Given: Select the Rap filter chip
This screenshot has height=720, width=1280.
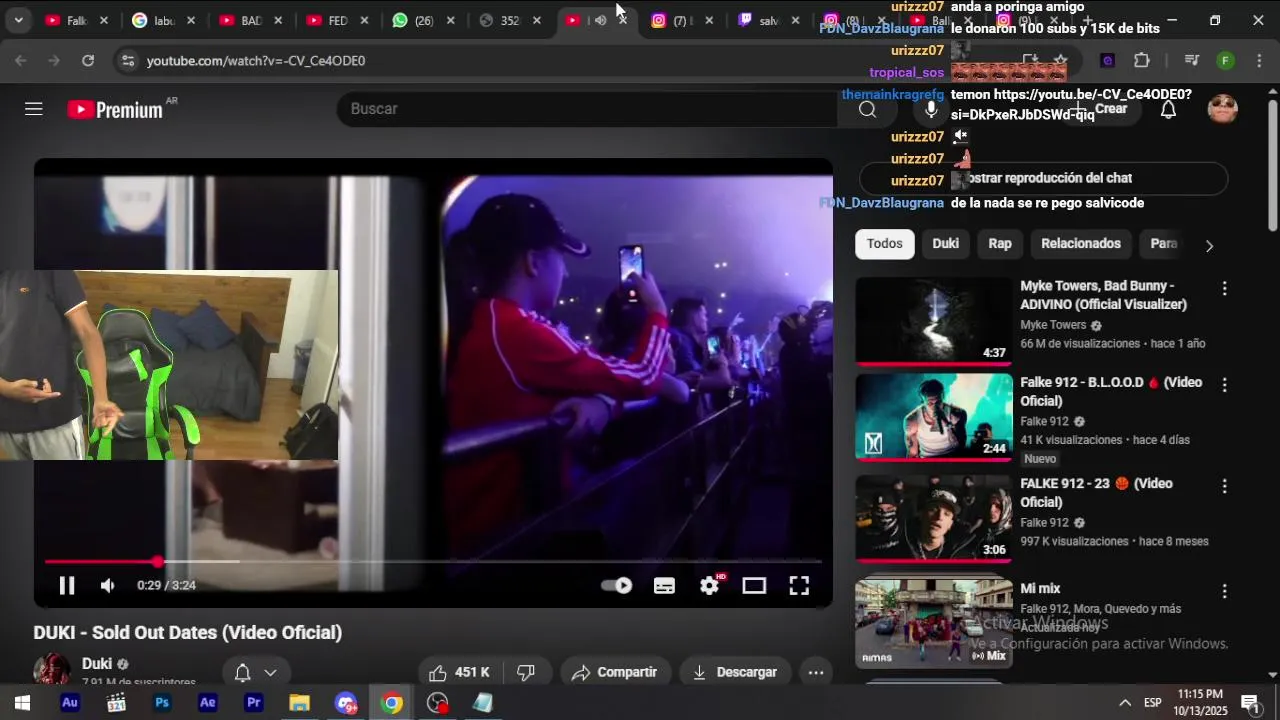Looking at the screenshot, I should (1000, 244).
